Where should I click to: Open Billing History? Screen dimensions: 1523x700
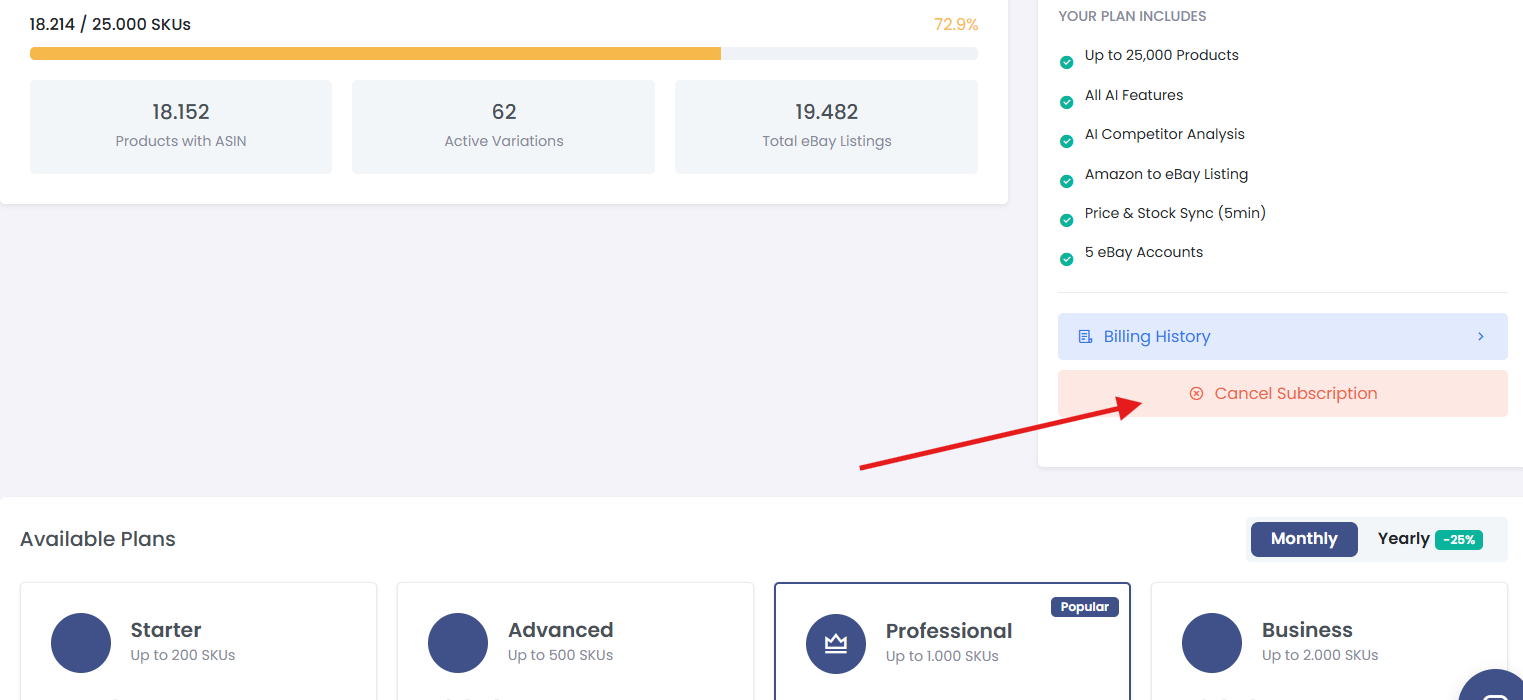point(1282,336)
